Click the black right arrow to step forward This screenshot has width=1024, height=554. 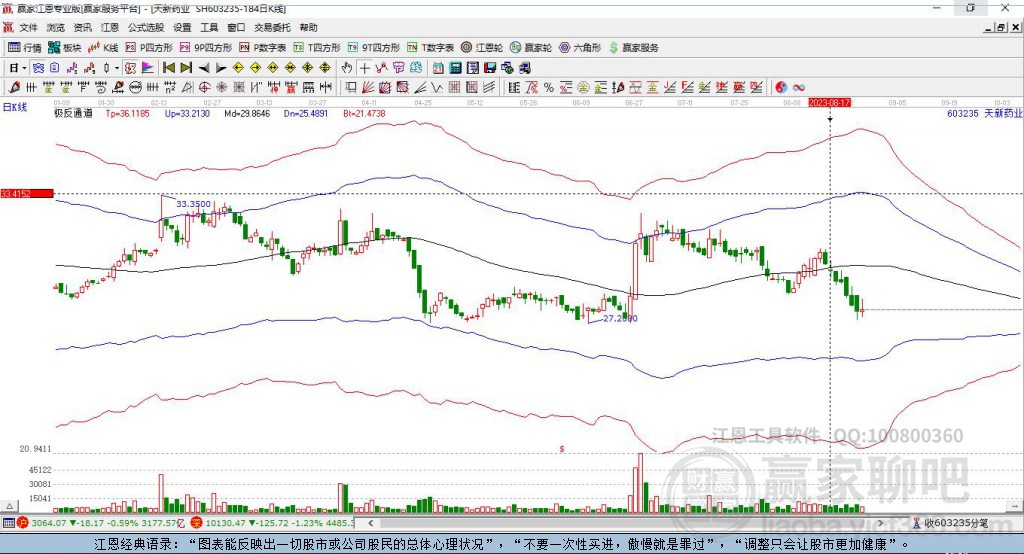pyautogui.click(x=221, y=68)
